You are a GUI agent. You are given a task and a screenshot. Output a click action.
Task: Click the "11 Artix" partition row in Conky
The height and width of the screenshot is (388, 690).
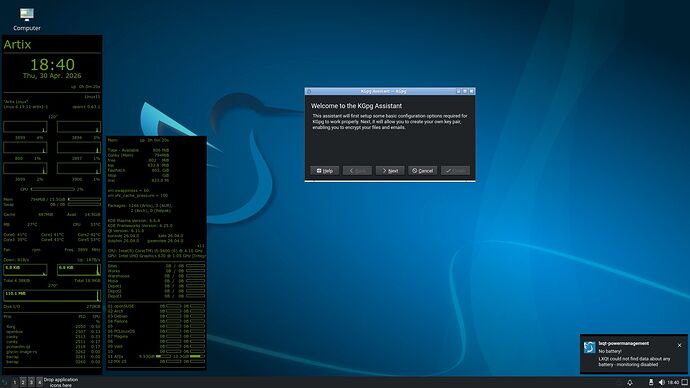click(156, 356)
